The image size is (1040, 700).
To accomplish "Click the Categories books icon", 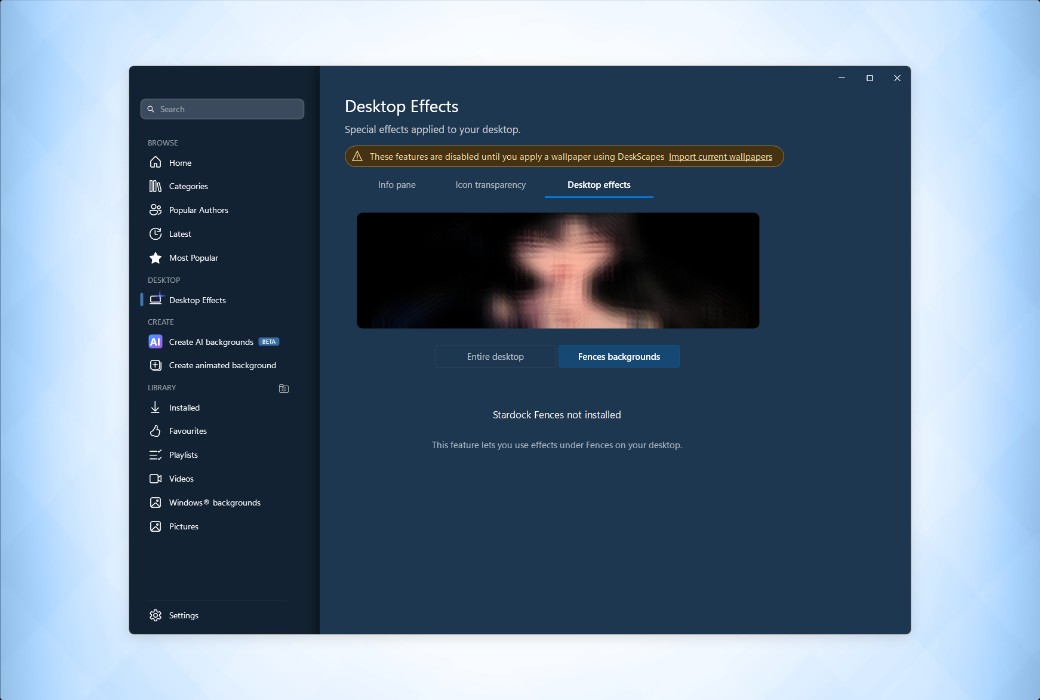I will click(155, 186).
